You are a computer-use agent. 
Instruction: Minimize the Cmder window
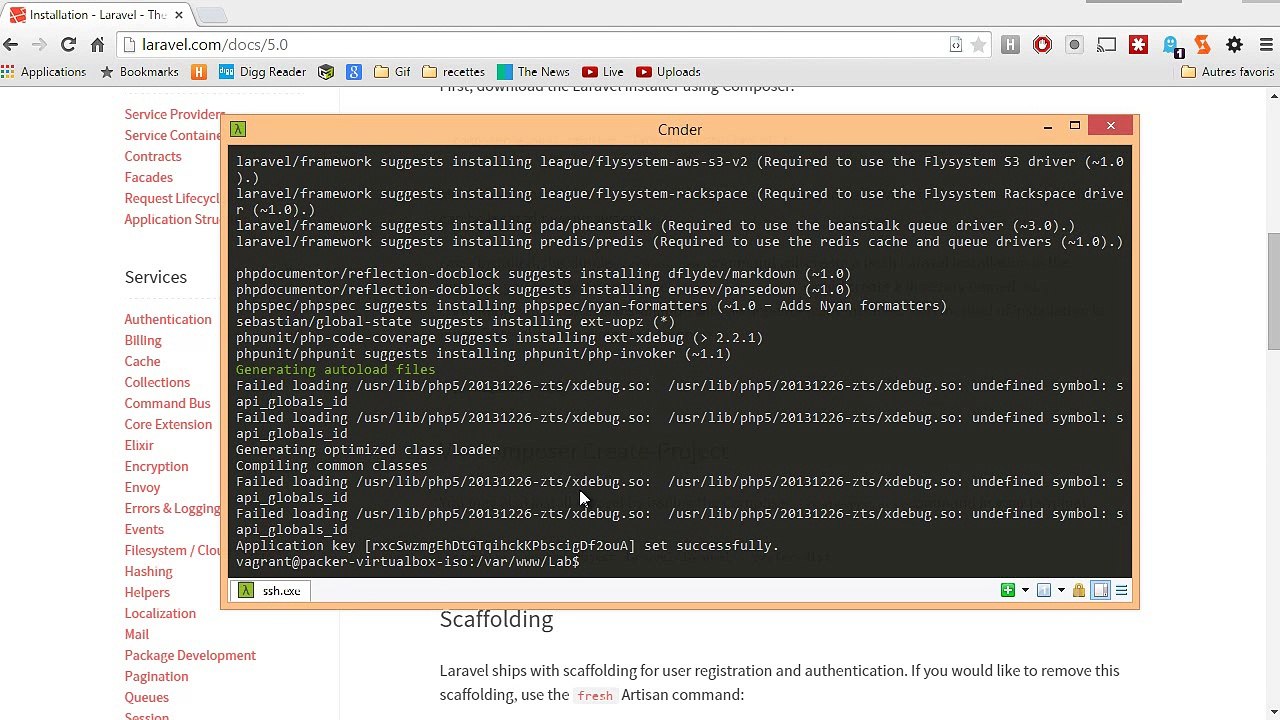click(1047, 126)
